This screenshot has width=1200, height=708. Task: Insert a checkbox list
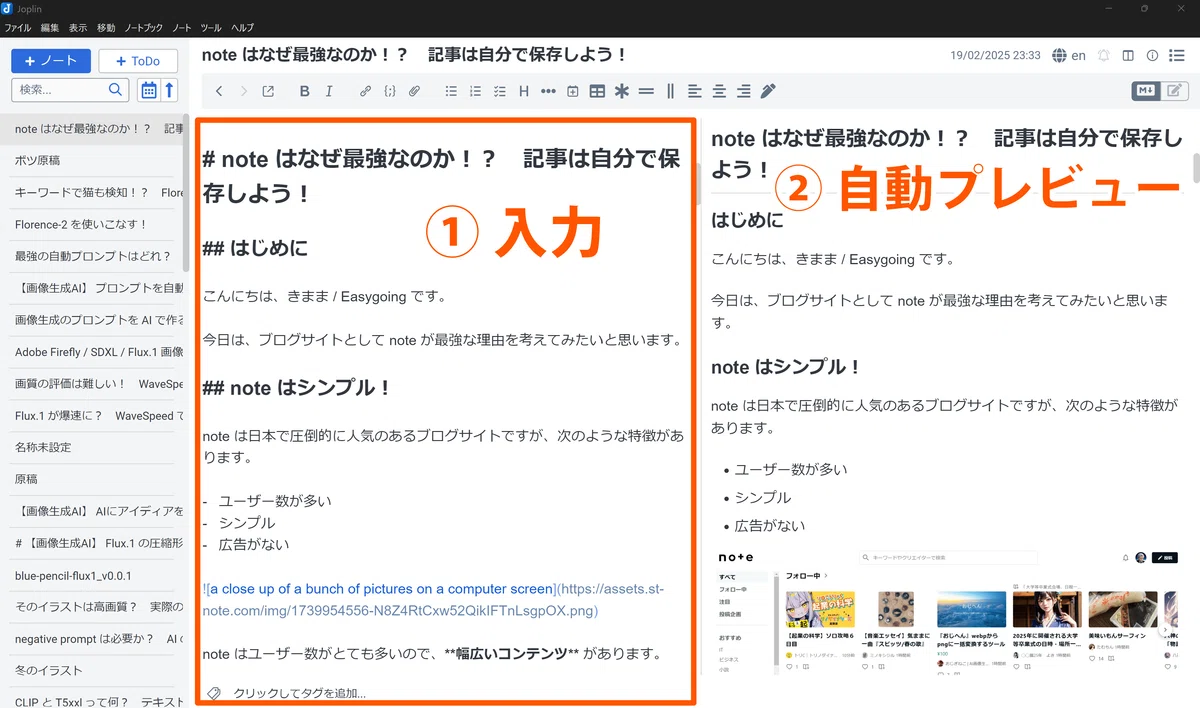click(500, 91)
